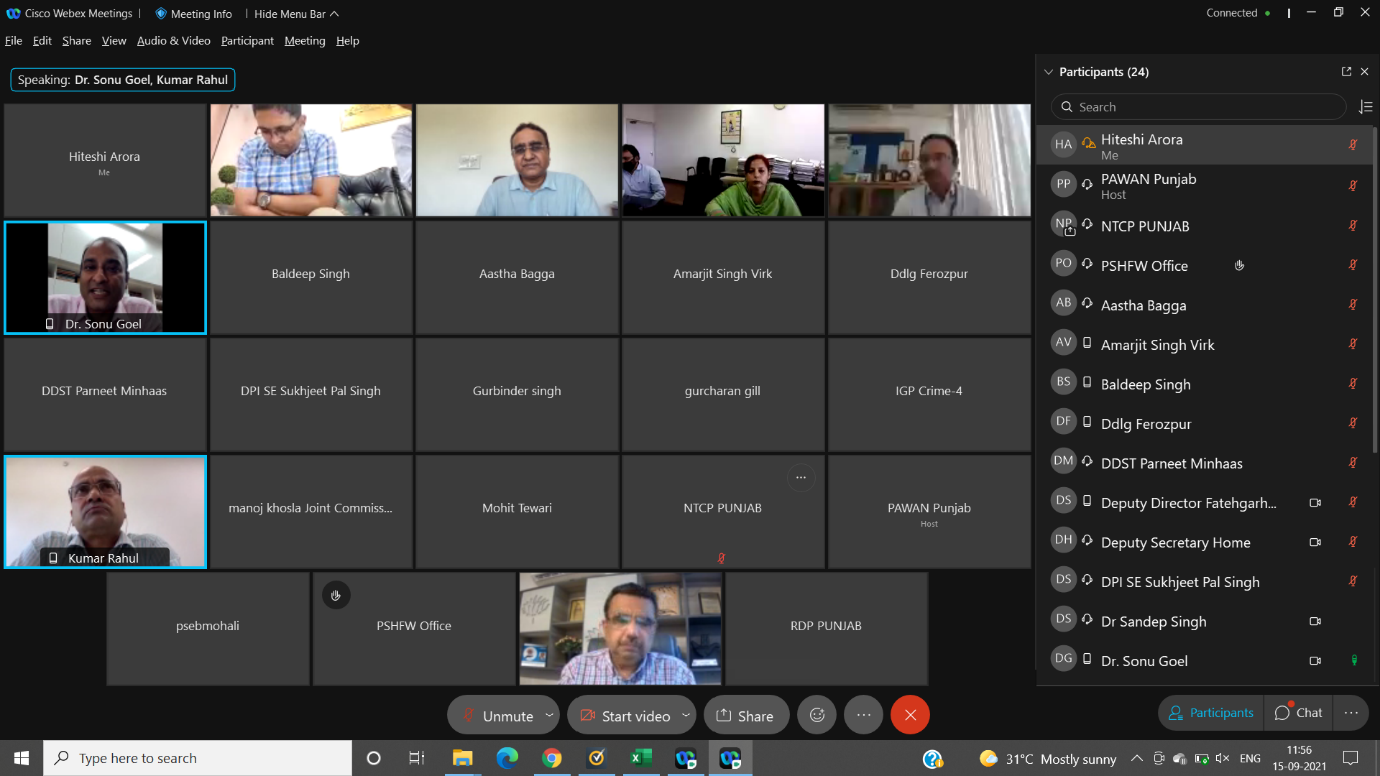The height and width of the screenshot is (776, 1380).
Task: Click the sort participants icon
Action: 1366,107
